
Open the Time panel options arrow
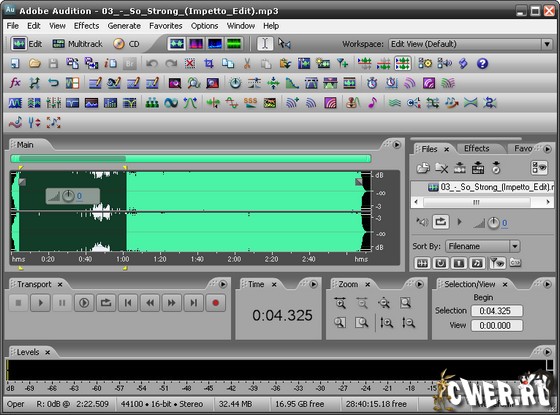pyautogui.click(x=314, y=284)
